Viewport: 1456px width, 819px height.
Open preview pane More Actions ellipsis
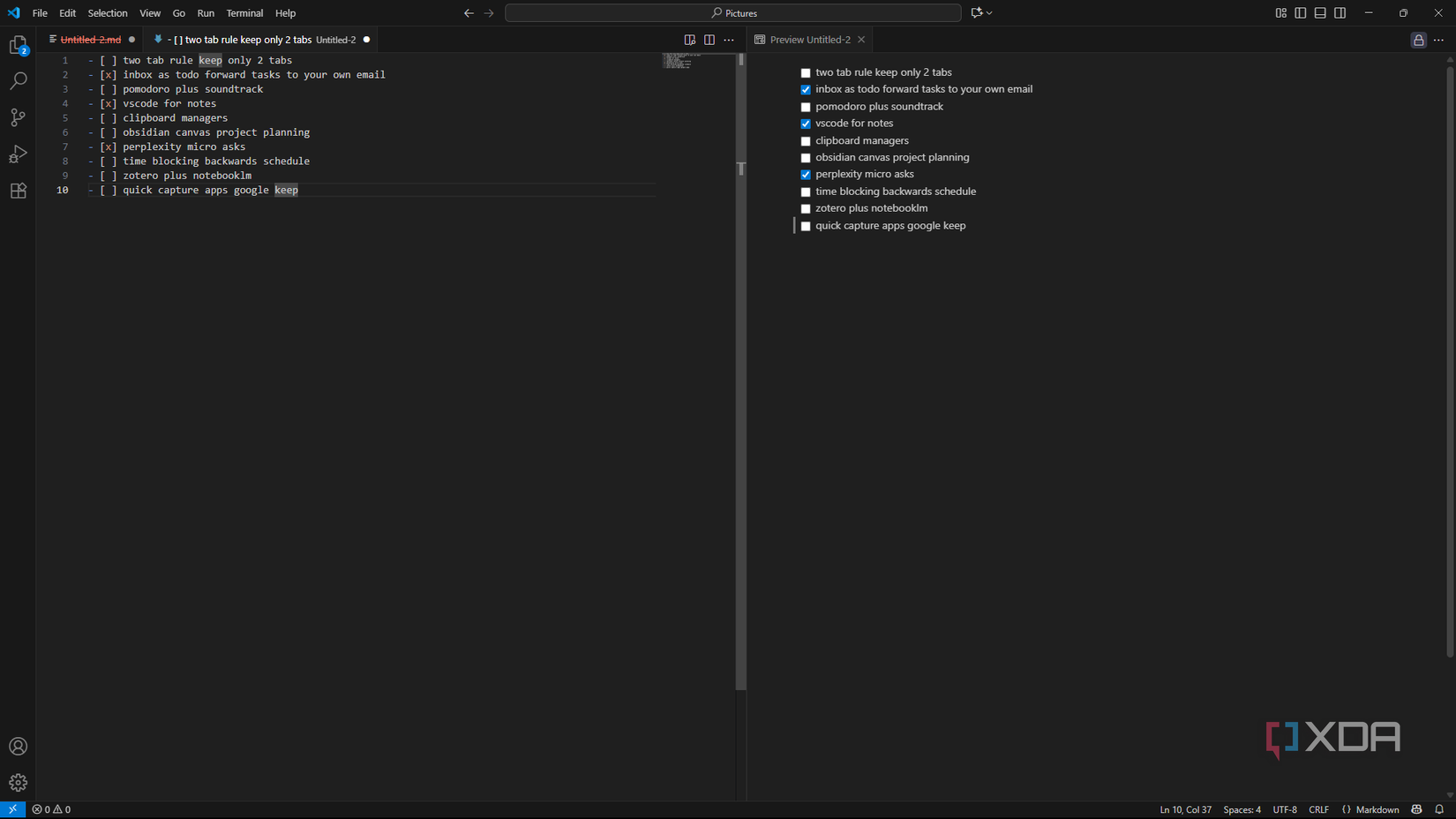click(1439, 40)
